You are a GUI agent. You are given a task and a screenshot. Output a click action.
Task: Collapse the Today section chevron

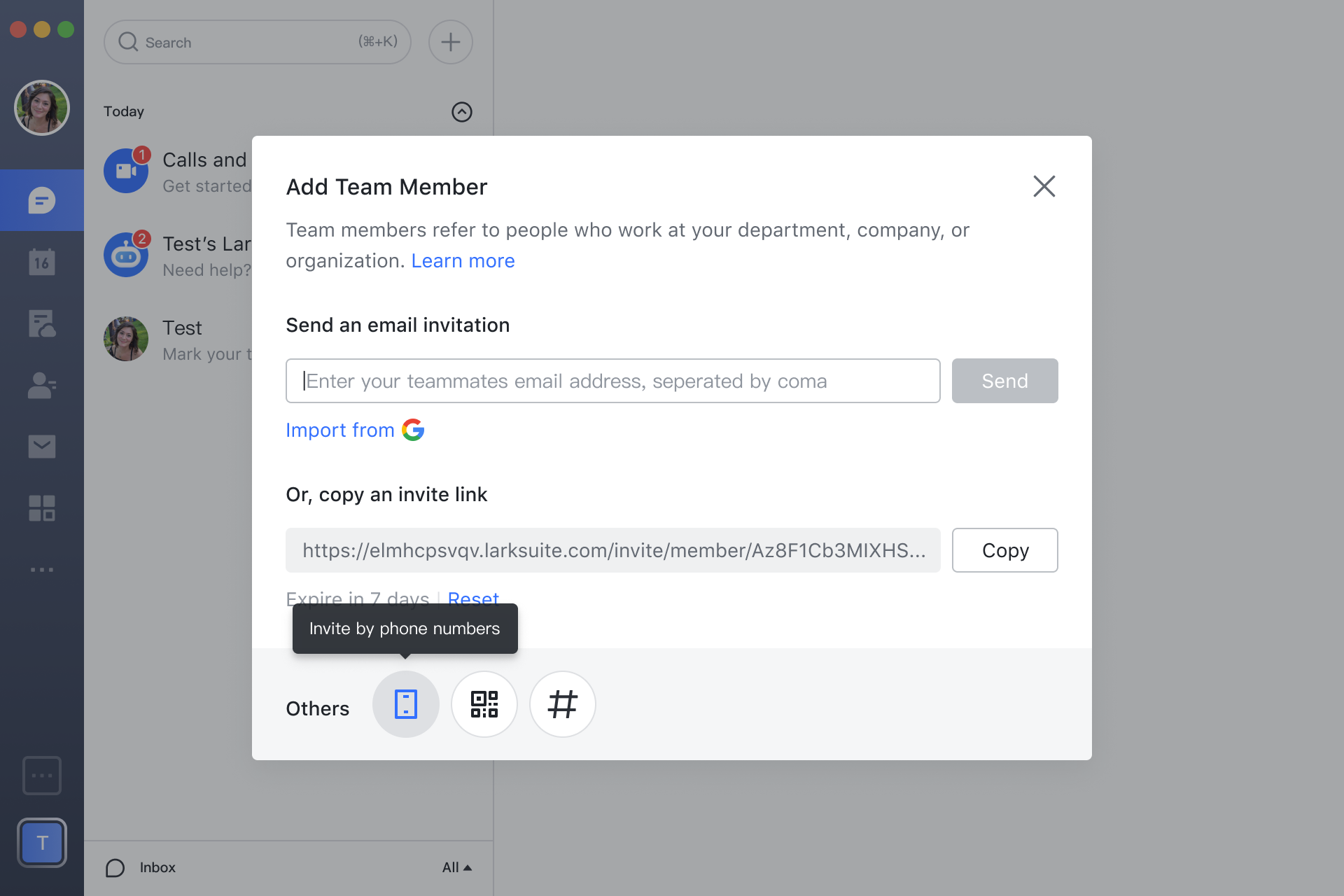462,112
